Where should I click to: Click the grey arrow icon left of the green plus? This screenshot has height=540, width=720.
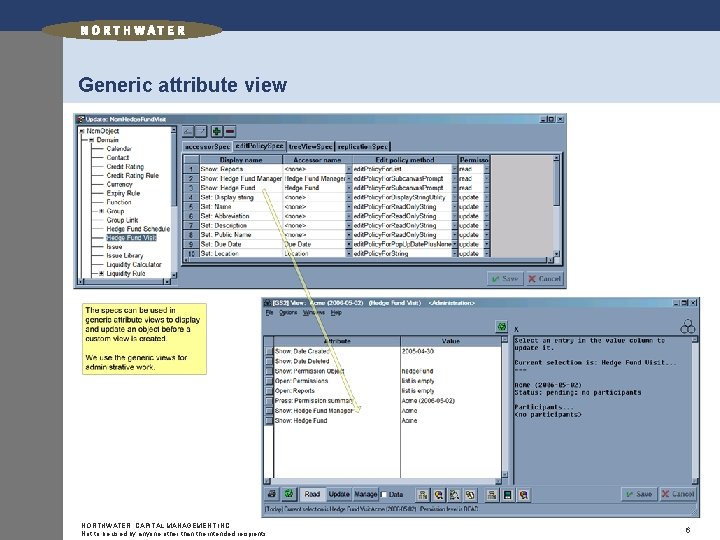pos(201,131)
